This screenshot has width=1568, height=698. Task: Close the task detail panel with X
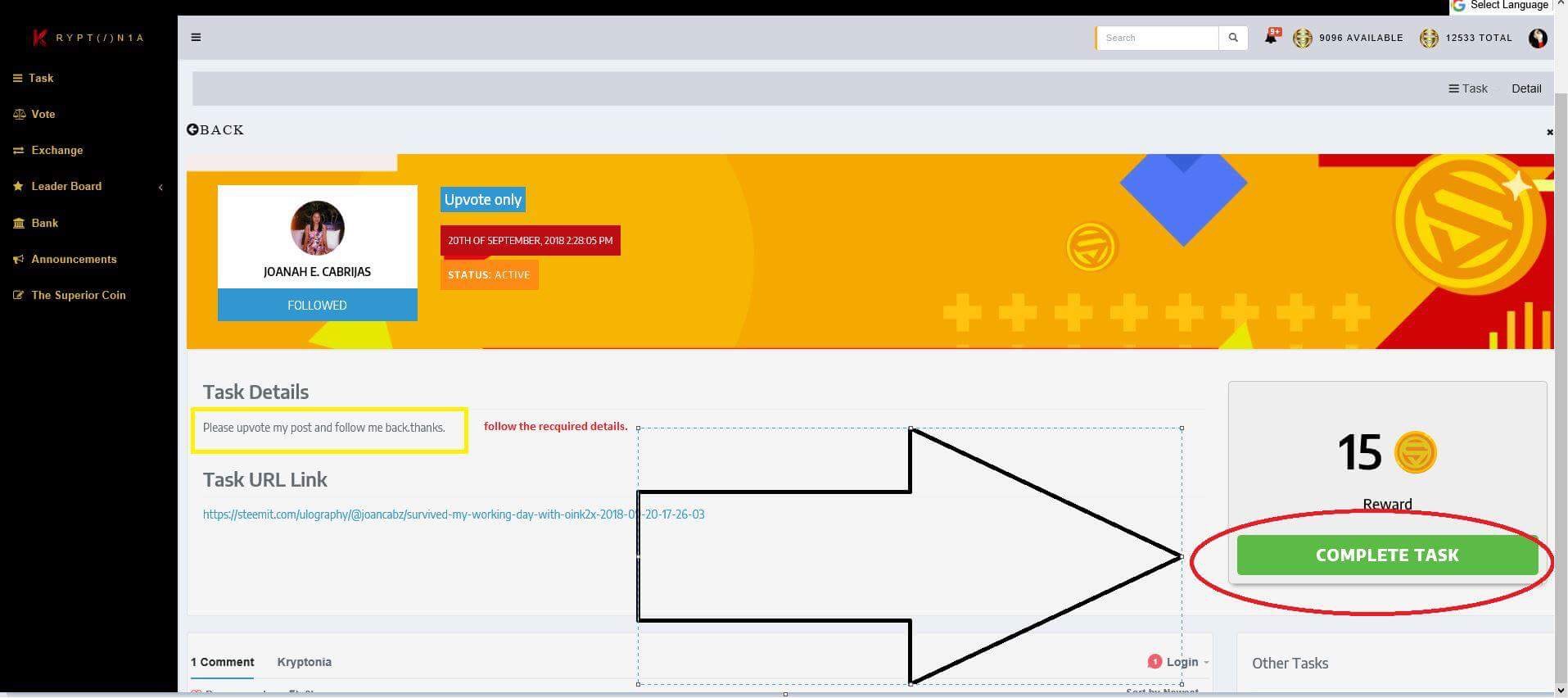[1549, 132]
